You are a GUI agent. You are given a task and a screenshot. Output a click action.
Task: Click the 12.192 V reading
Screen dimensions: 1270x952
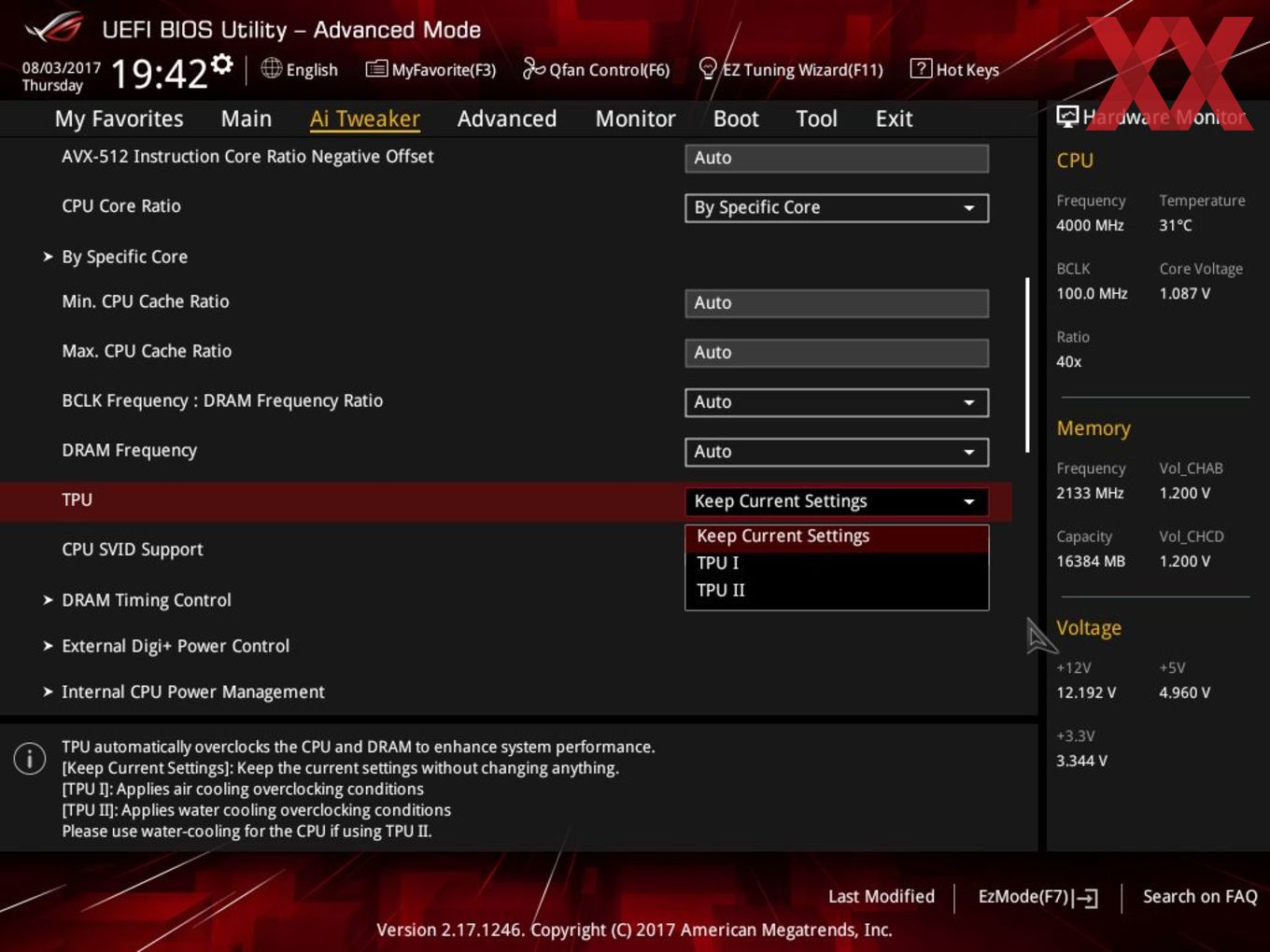1086,693
